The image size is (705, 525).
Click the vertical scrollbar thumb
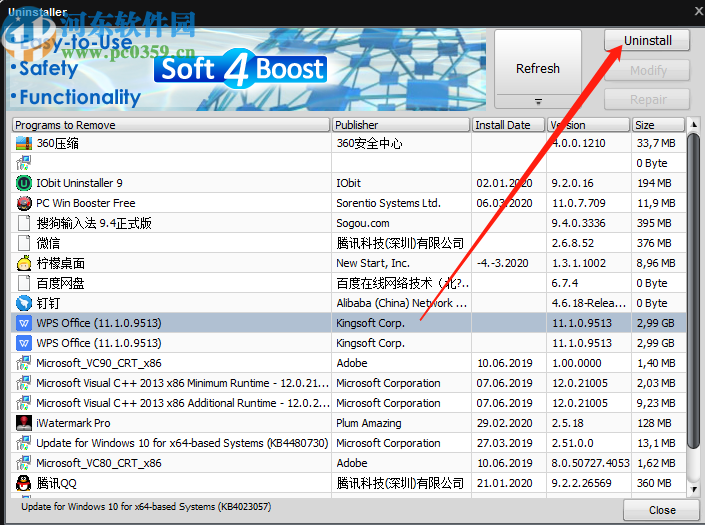pos(694,290)
